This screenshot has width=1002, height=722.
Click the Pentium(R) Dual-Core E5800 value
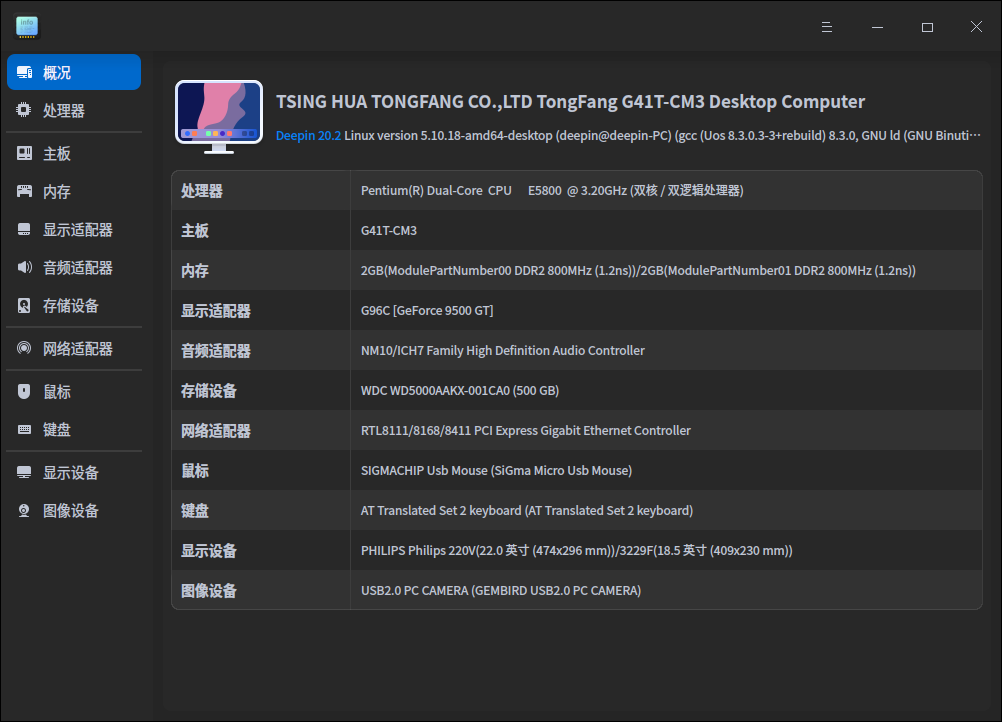tap(551, 190)
